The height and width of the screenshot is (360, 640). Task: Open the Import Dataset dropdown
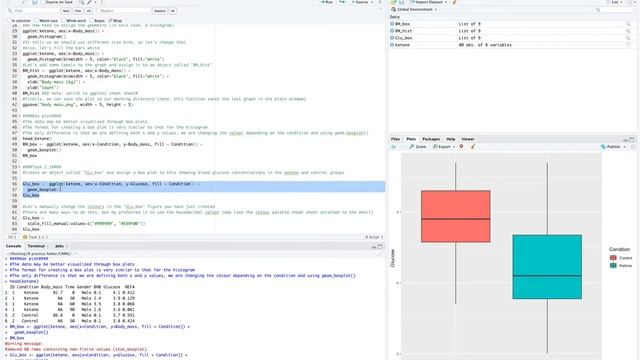[x=428, y=2]
